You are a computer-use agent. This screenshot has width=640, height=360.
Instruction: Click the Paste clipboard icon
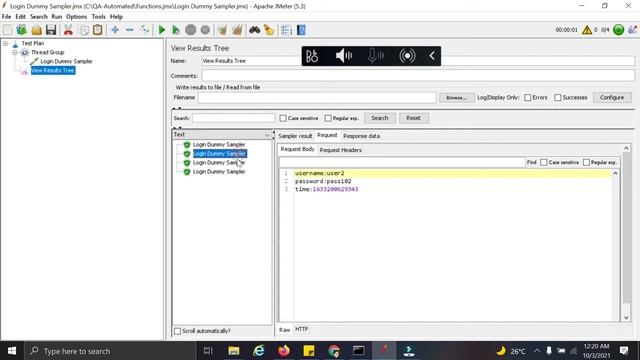coord(98,30)
